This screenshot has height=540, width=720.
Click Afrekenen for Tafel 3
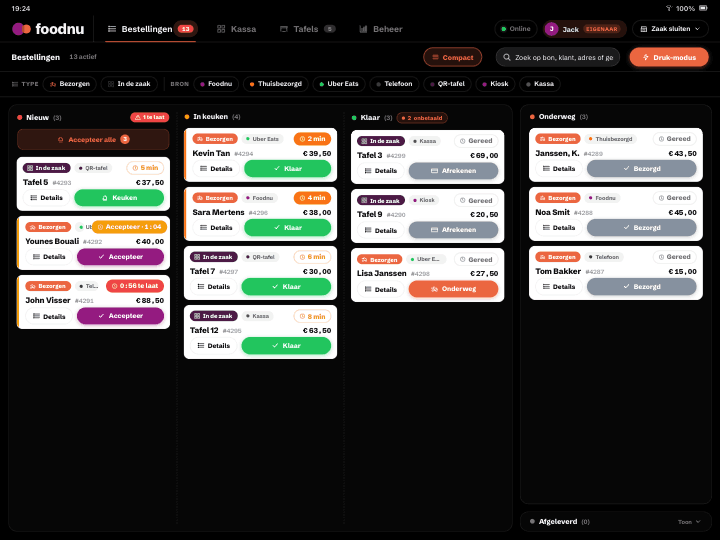tap(453, 171)
